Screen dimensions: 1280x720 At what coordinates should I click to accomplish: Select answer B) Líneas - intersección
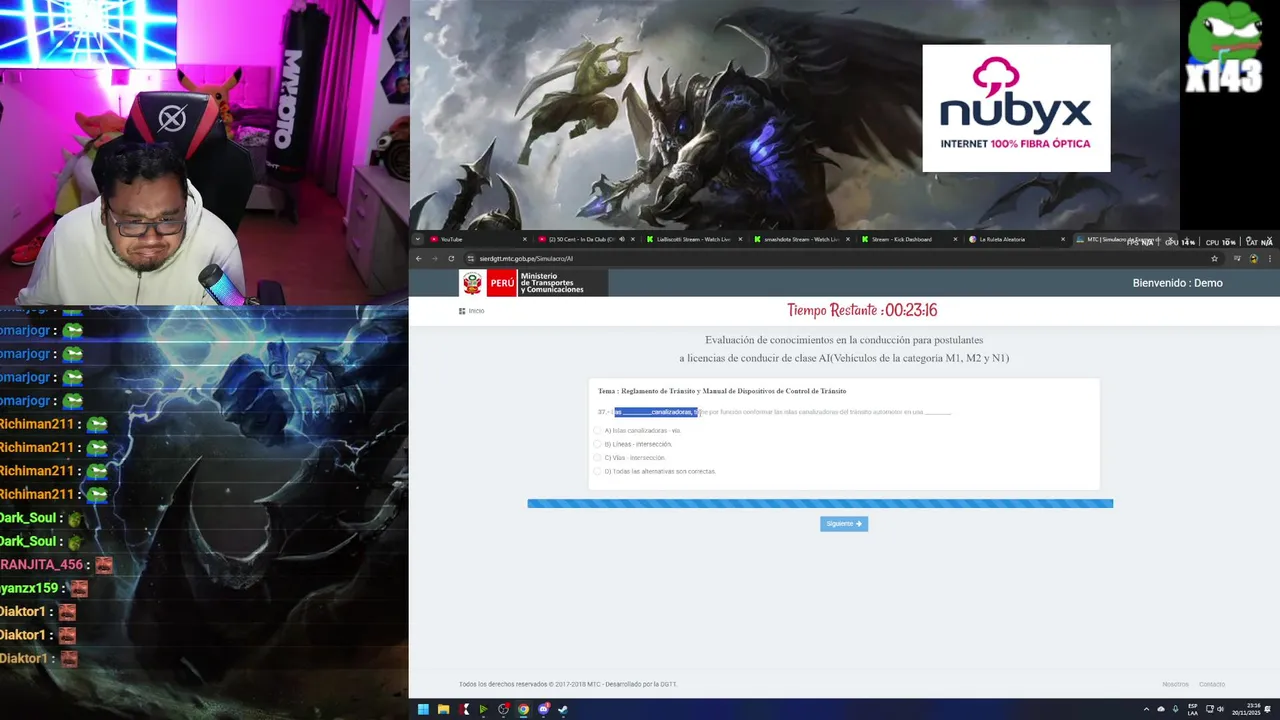pyautogui.click(x=598, y=444)
